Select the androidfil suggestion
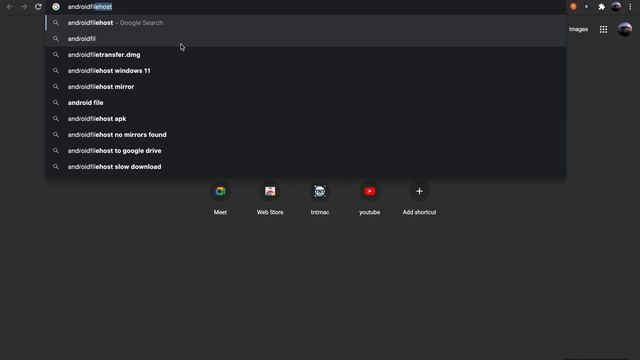Viewport: 640px width, 360px height. coord(305,39)
